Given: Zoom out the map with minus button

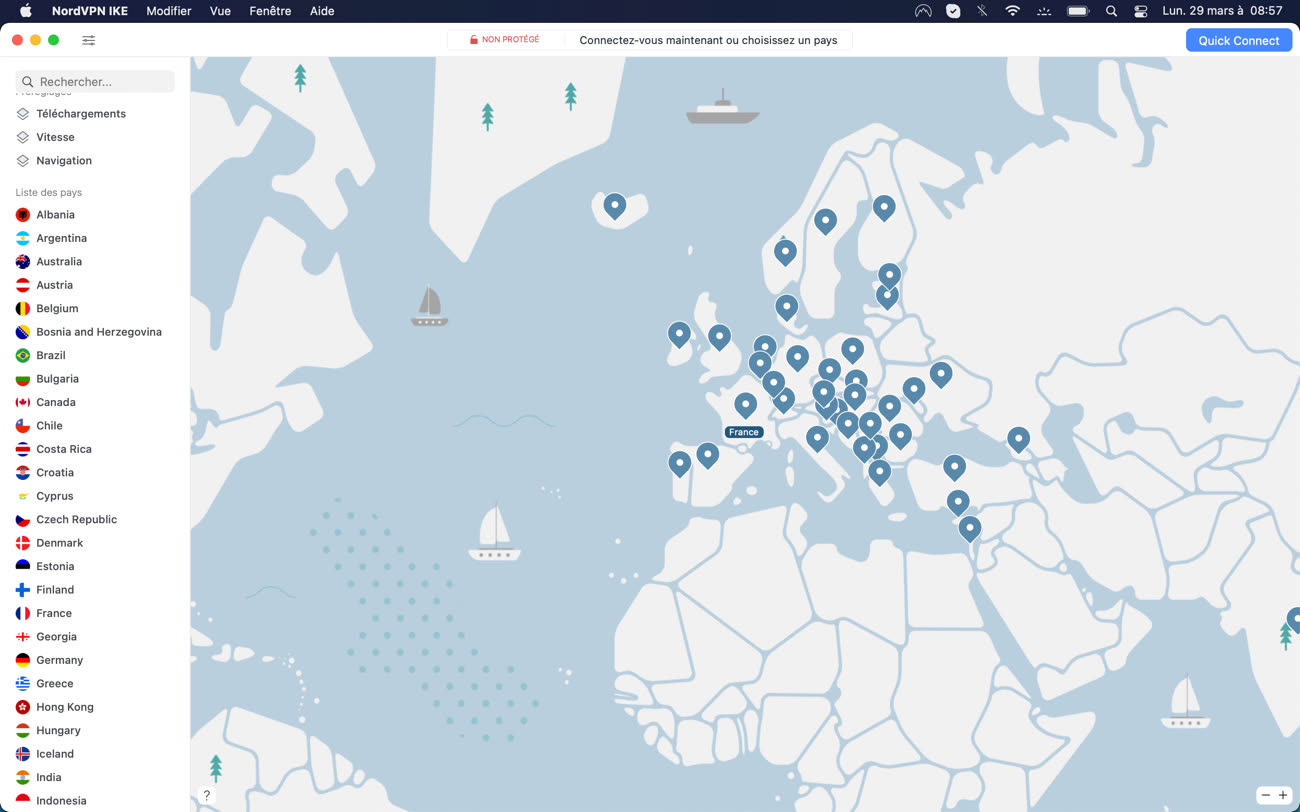Looking at the screenshot, I should 1265,795.
